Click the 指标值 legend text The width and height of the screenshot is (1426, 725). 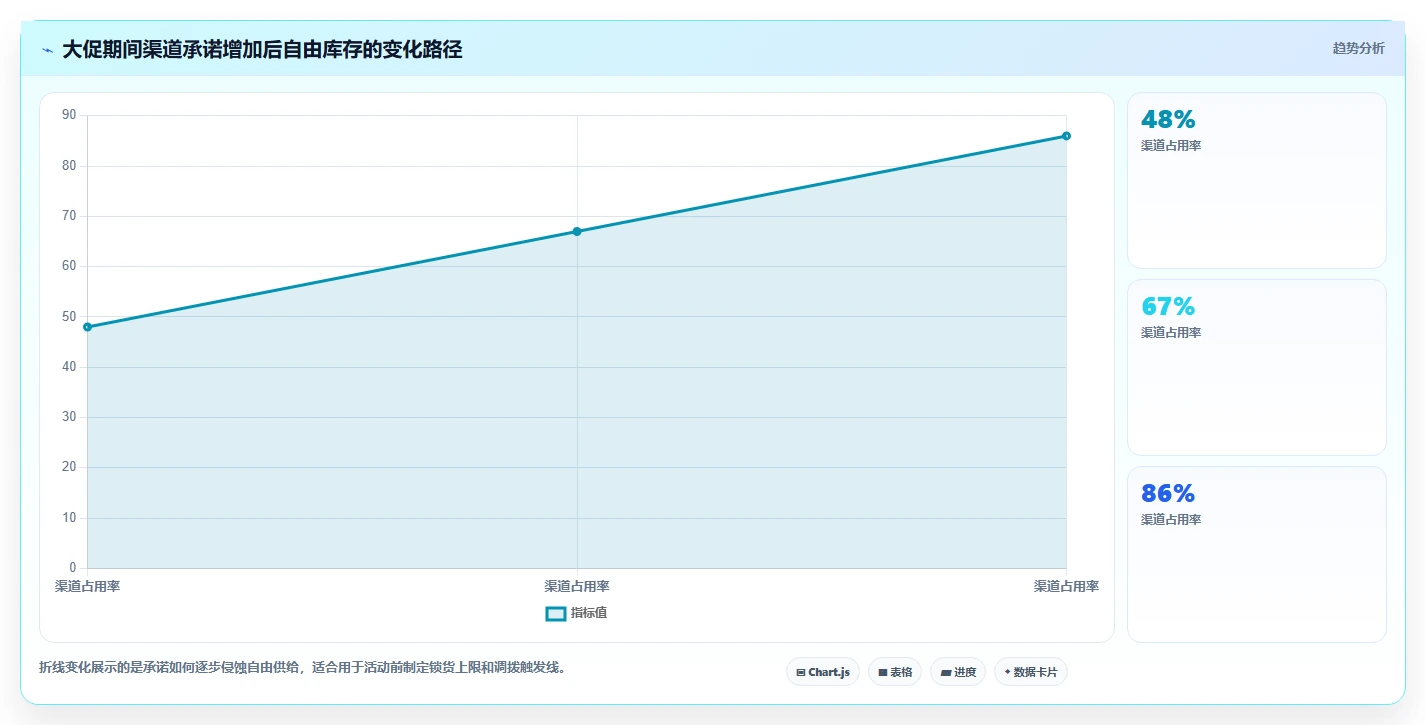589,613
